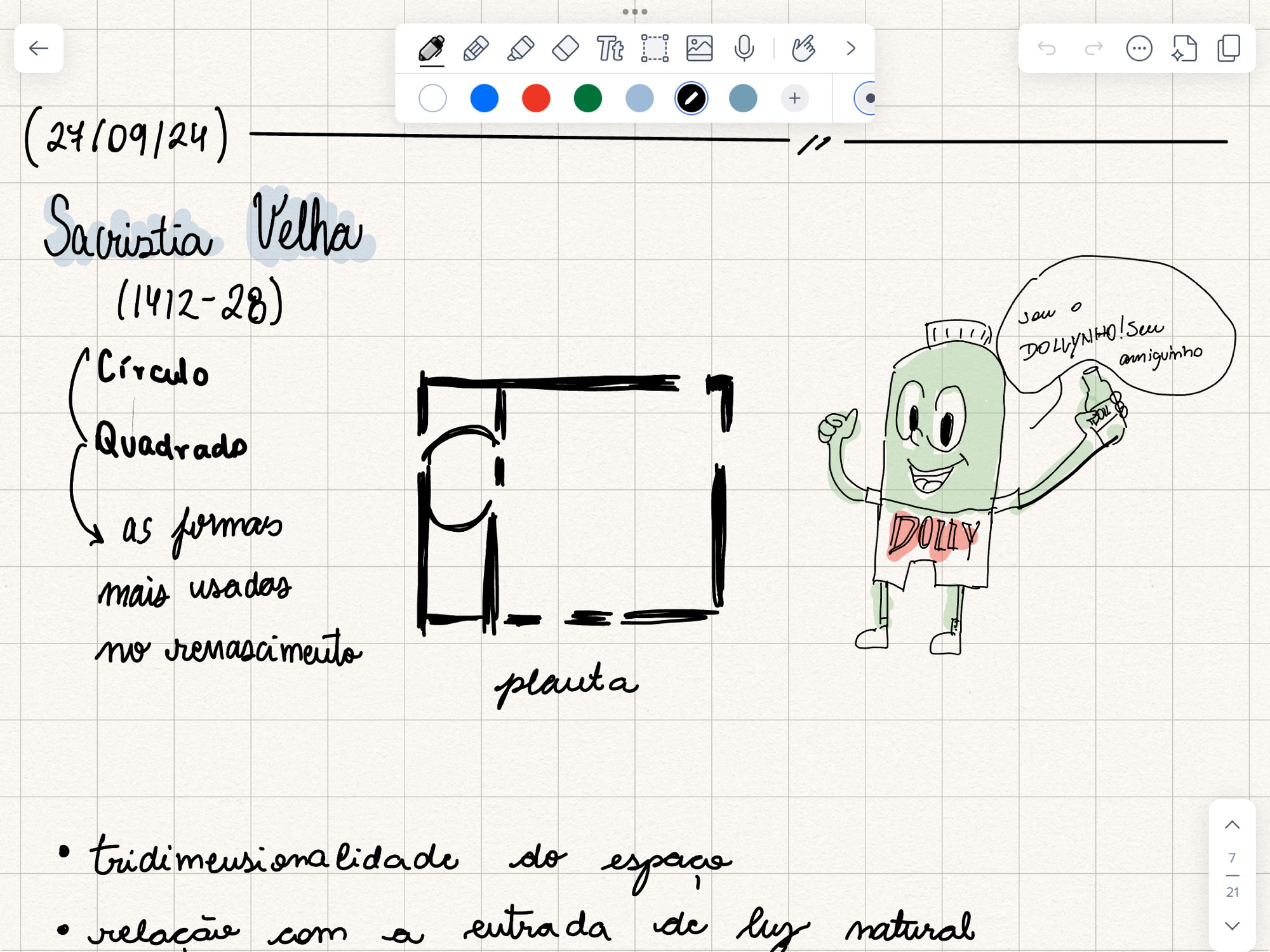Tap the handwritten date (27/09/24)

[x=126, y=136]
